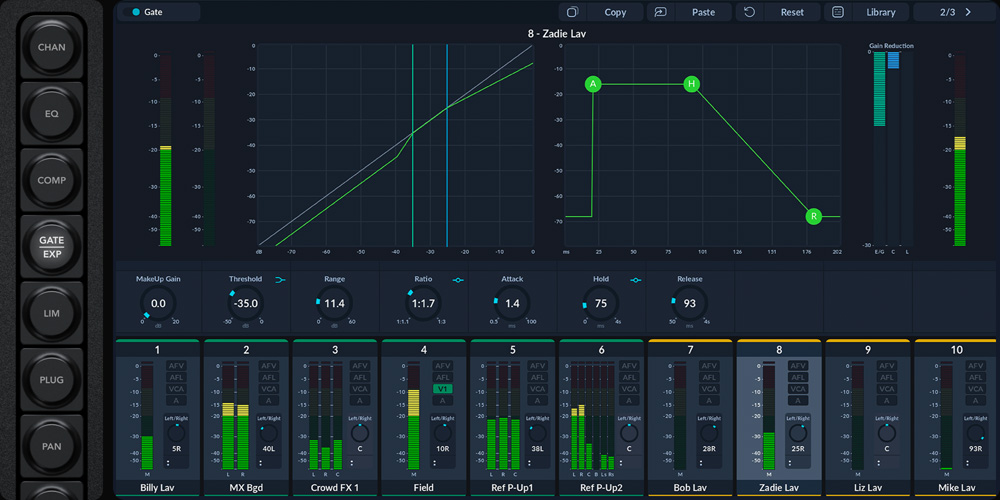Select channel 2 header tab

246,349
